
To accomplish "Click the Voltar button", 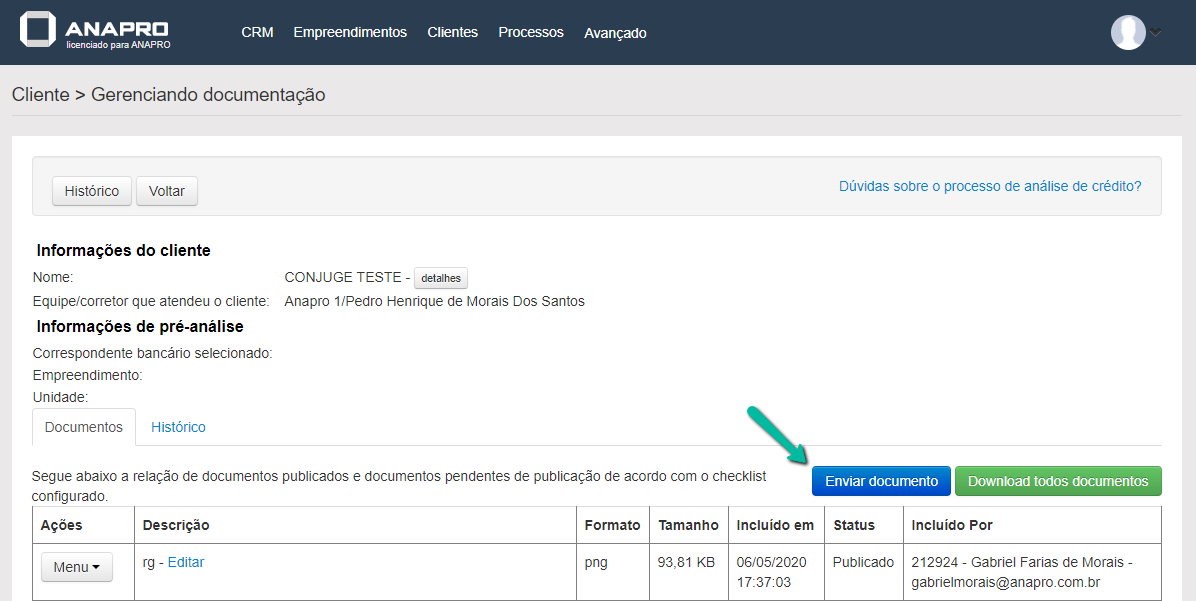I will tap(167, 191).
